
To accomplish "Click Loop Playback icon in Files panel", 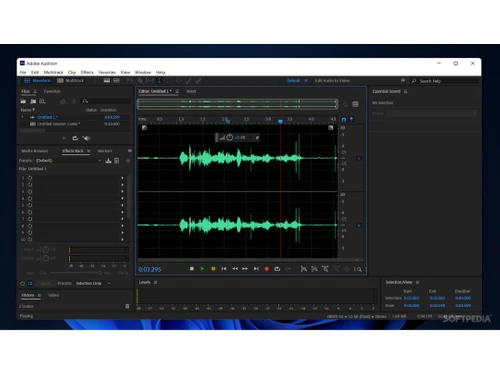I will coord(75,138).
